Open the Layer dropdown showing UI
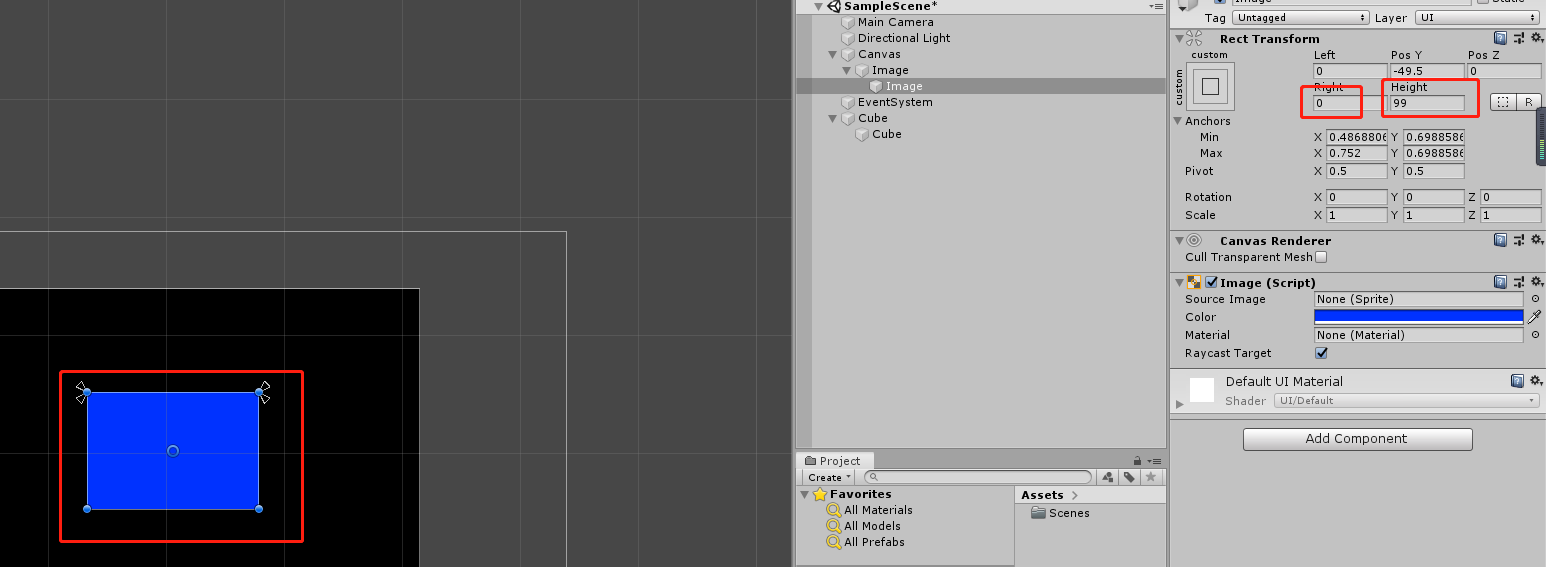The image size is (1546, 567). click(x=1477, y=17)
